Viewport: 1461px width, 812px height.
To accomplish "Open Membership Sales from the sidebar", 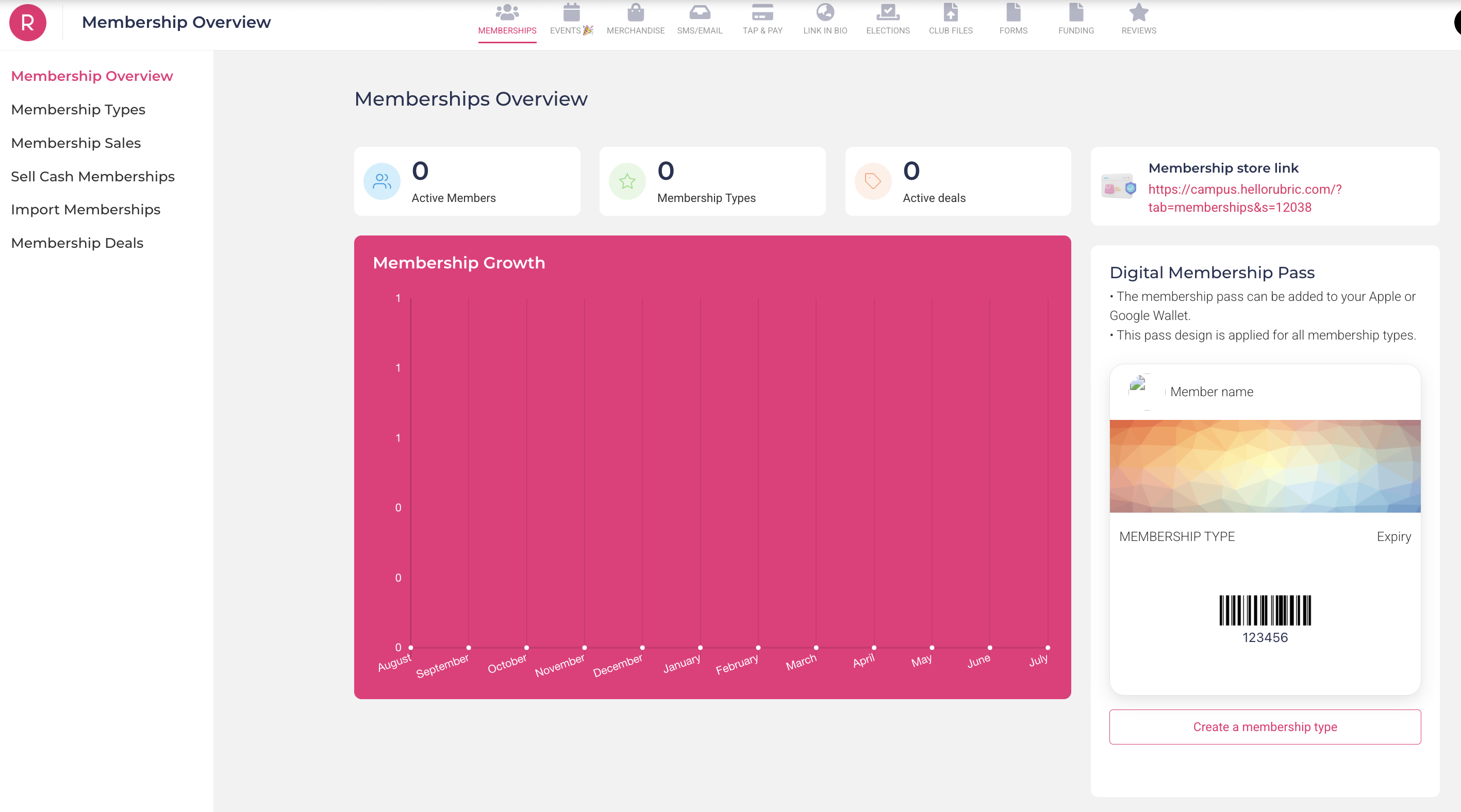I will (x=76, y=143).
